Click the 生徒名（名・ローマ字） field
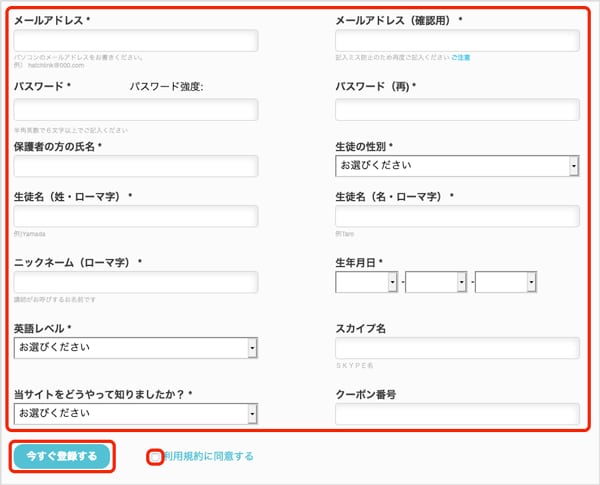 tap(457, 217)
